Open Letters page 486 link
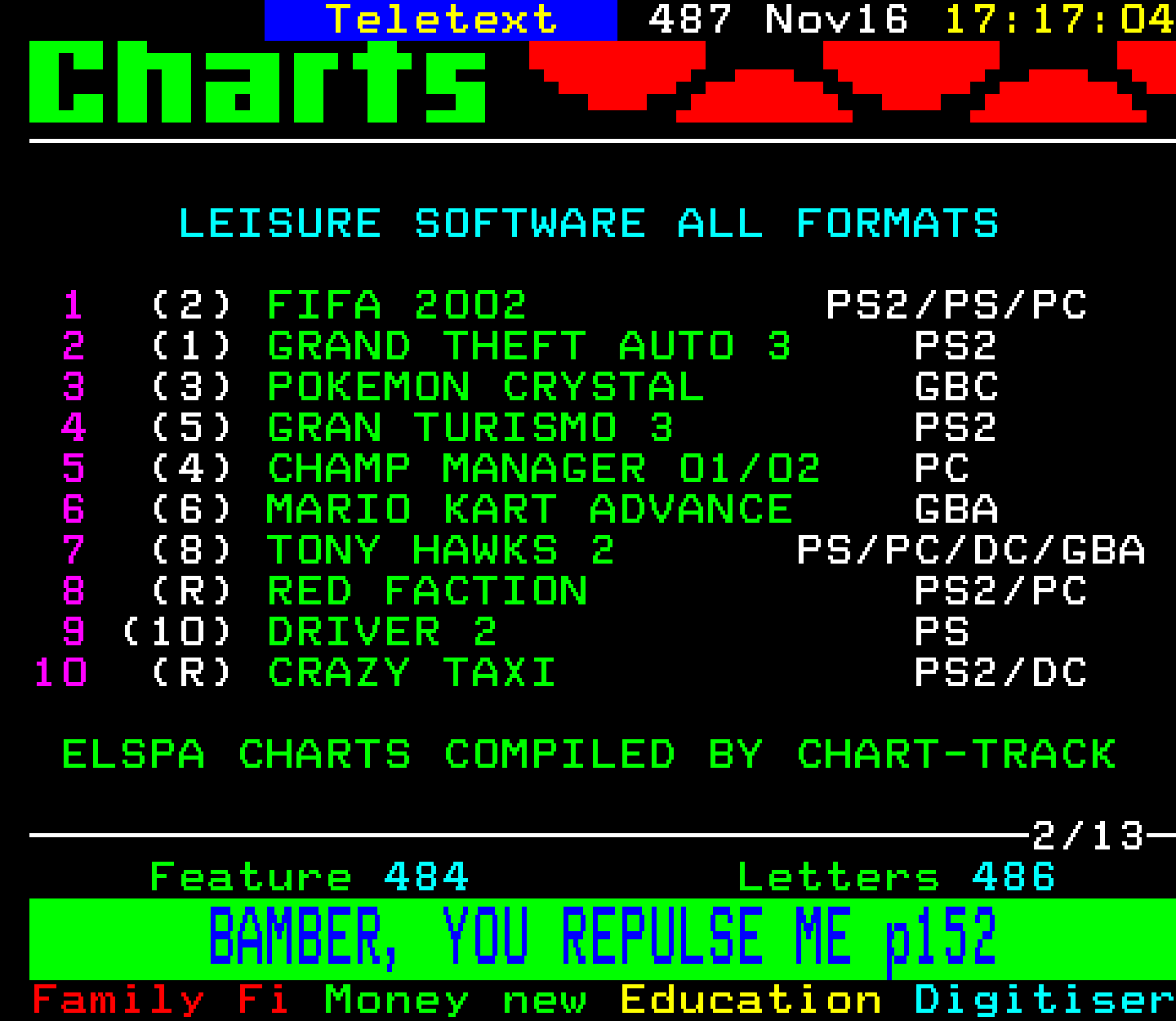This screenshot has width=1176, height=1021. coord(896,877)
